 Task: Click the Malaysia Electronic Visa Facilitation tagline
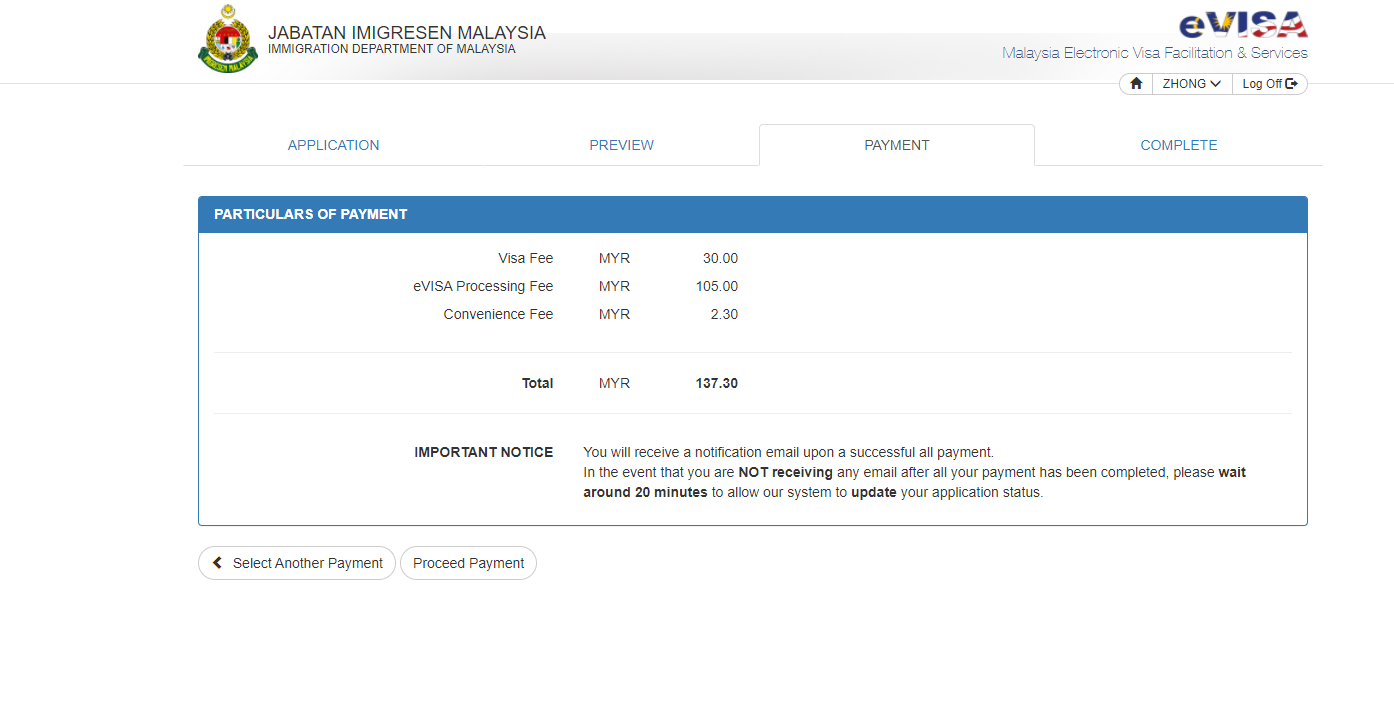tap(1154, 53)
